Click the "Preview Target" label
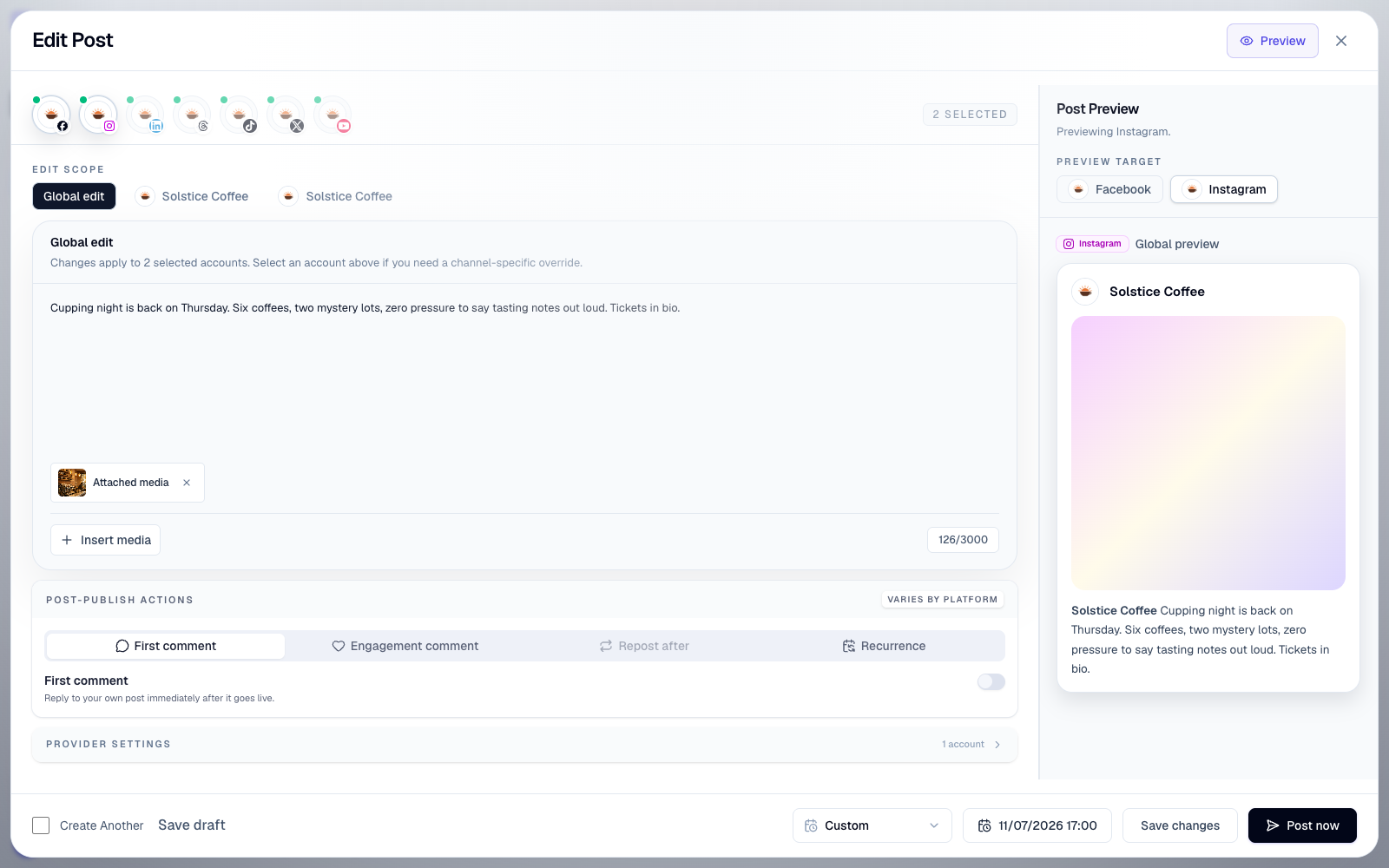 pos(1109,161)
